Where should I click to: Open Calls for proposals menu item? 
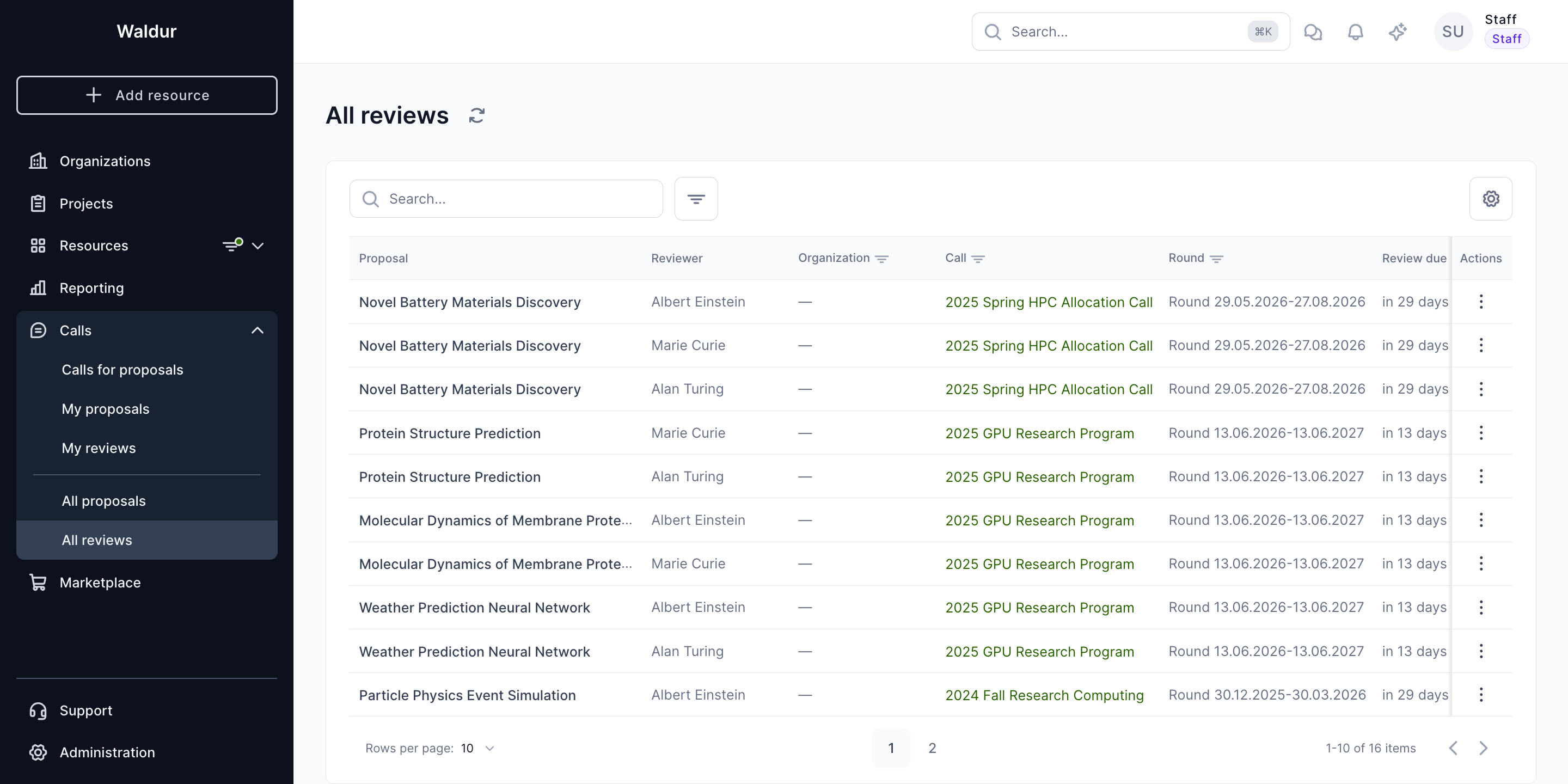pyautogui.click(x=146, y=370)
